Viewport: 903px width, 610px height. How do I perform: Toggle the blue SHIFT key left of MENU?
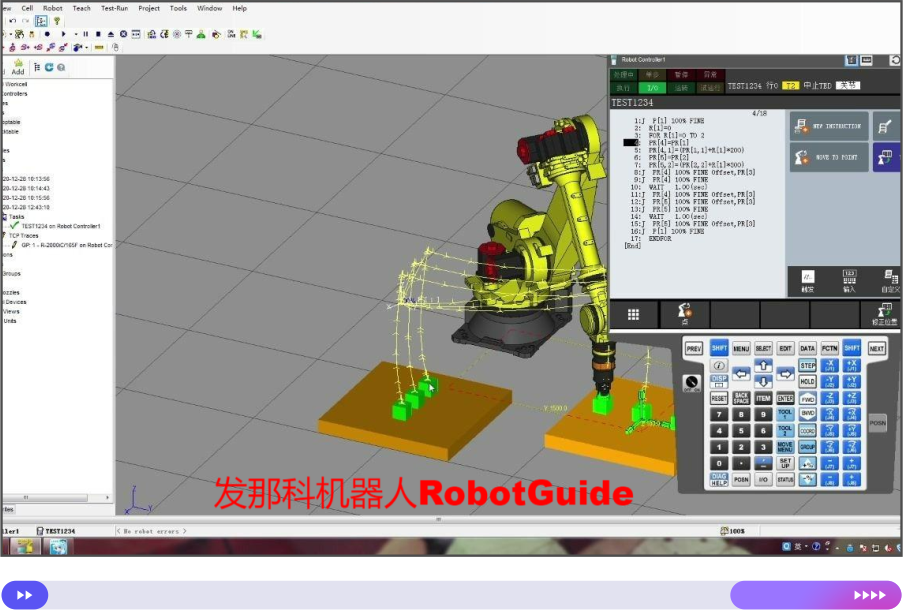pos(719,348)
